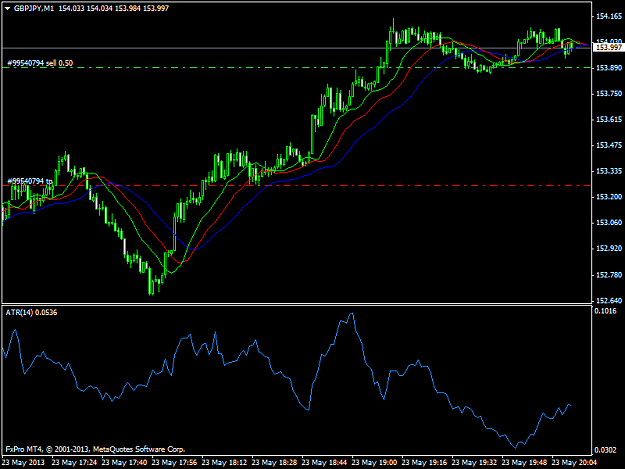Click the 23 May 18:28 time label

point(275,462)
